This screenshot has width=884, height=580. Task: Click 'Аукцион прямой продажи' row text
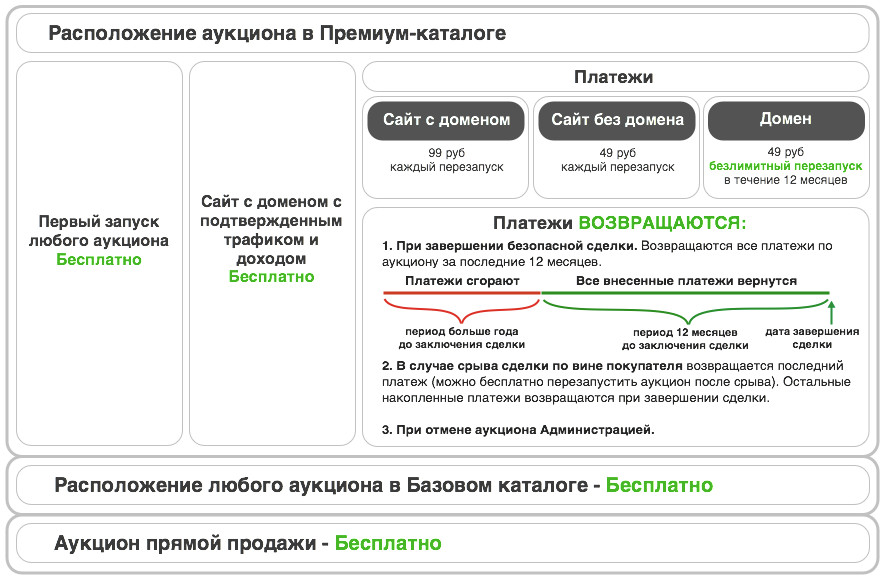point(185,543)
